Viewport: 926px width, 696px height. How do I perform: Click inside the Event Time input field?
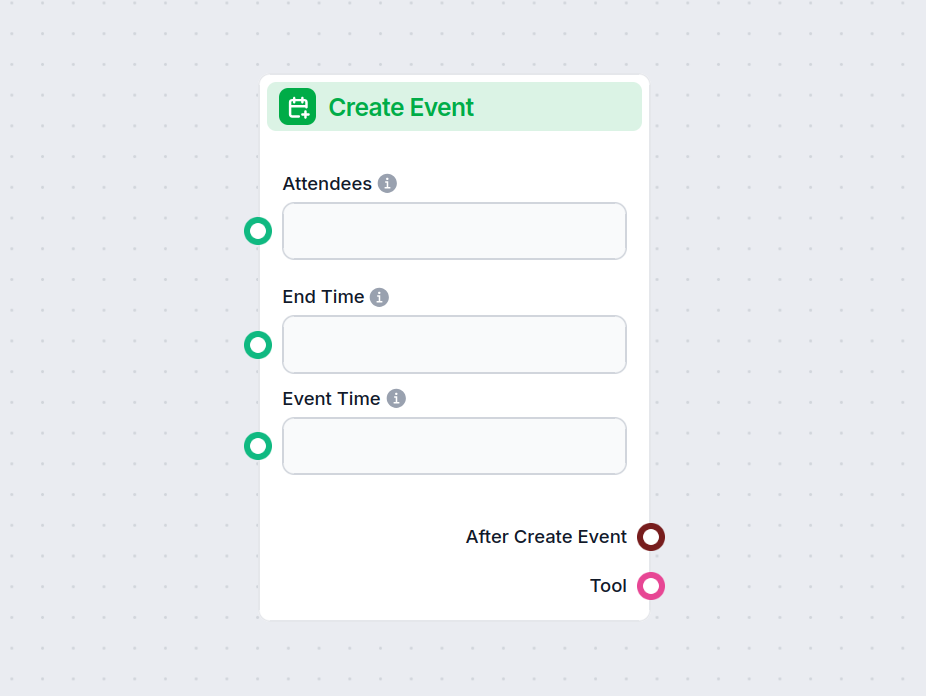[454, 446]
